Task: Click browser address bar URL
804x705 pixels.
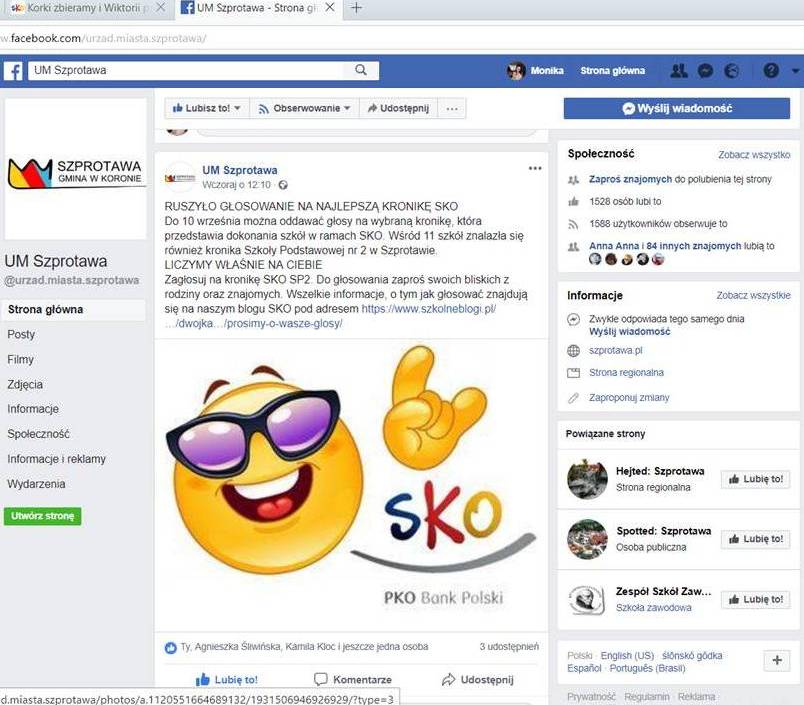Action: [x=103, y=38]
